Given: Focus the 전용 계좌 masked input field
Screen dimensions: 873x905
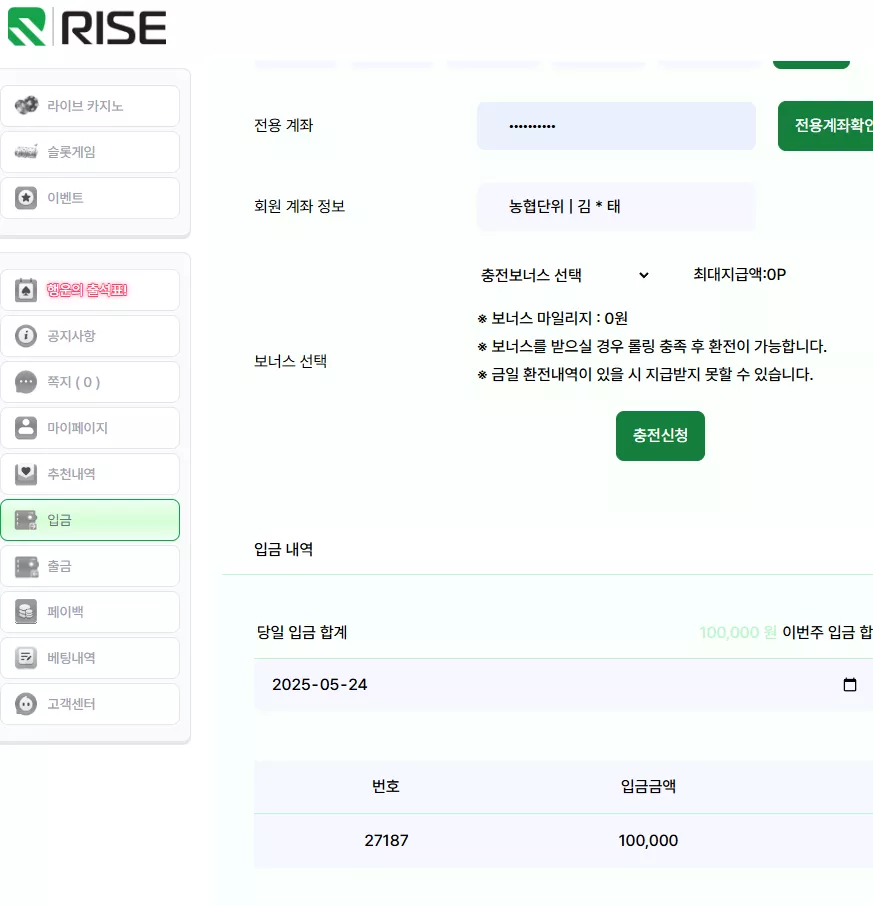Looking at the screenshot, I should [x=616, y=126].
